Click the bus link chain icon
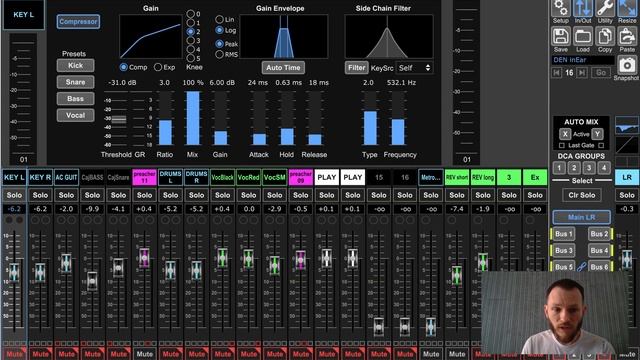Image resolution: width=640 pixels, height=360 pixels. (x=582, y=267)
